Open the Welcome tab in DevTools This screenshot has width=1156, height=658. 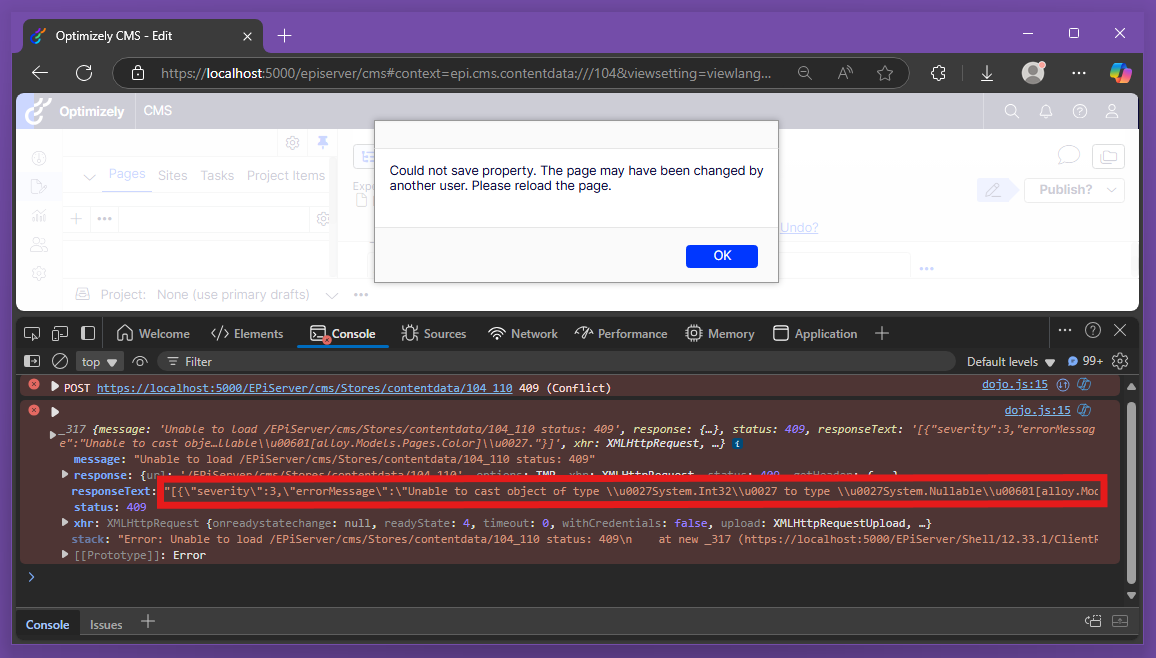tap(153, 334)
